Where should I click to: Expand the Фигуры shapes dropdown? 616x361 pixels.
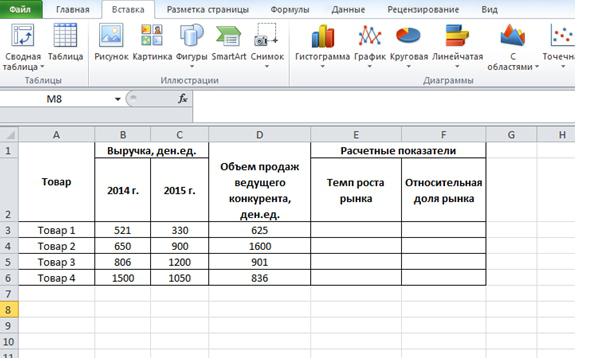tap(192, 67)
